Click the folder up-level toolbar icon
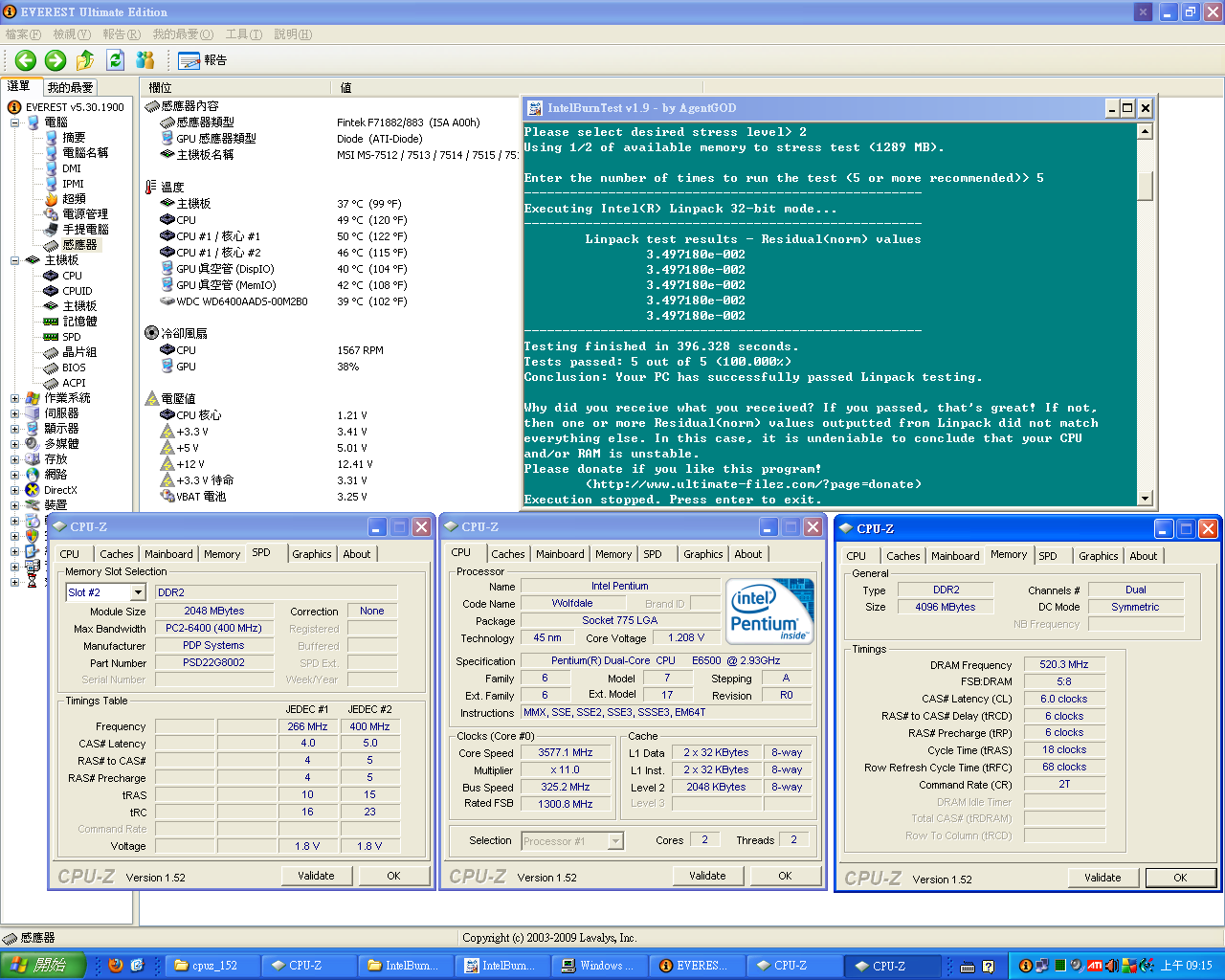 coord(85,60)
